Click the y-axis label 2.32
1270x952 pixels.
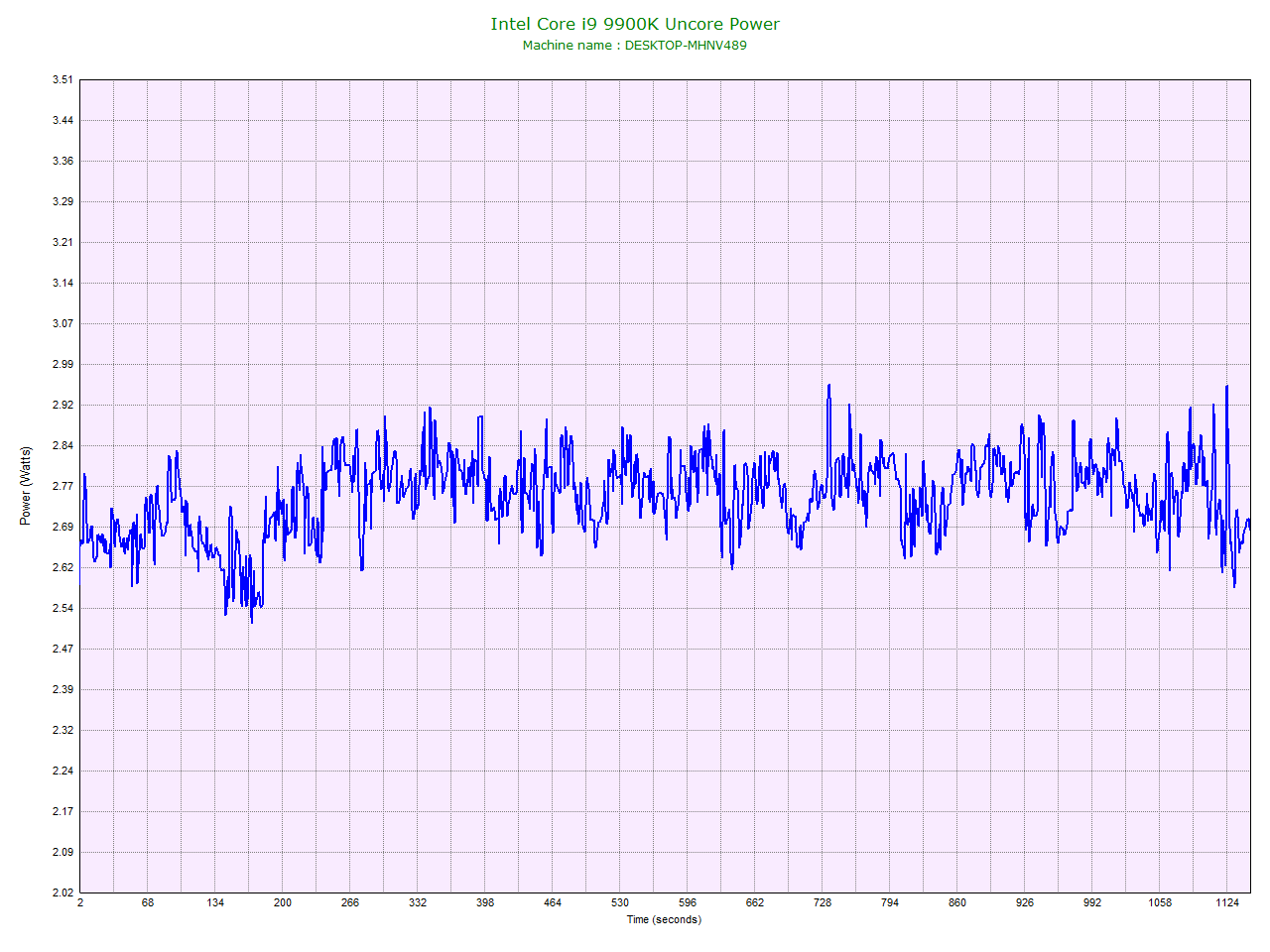pos(63,731)
